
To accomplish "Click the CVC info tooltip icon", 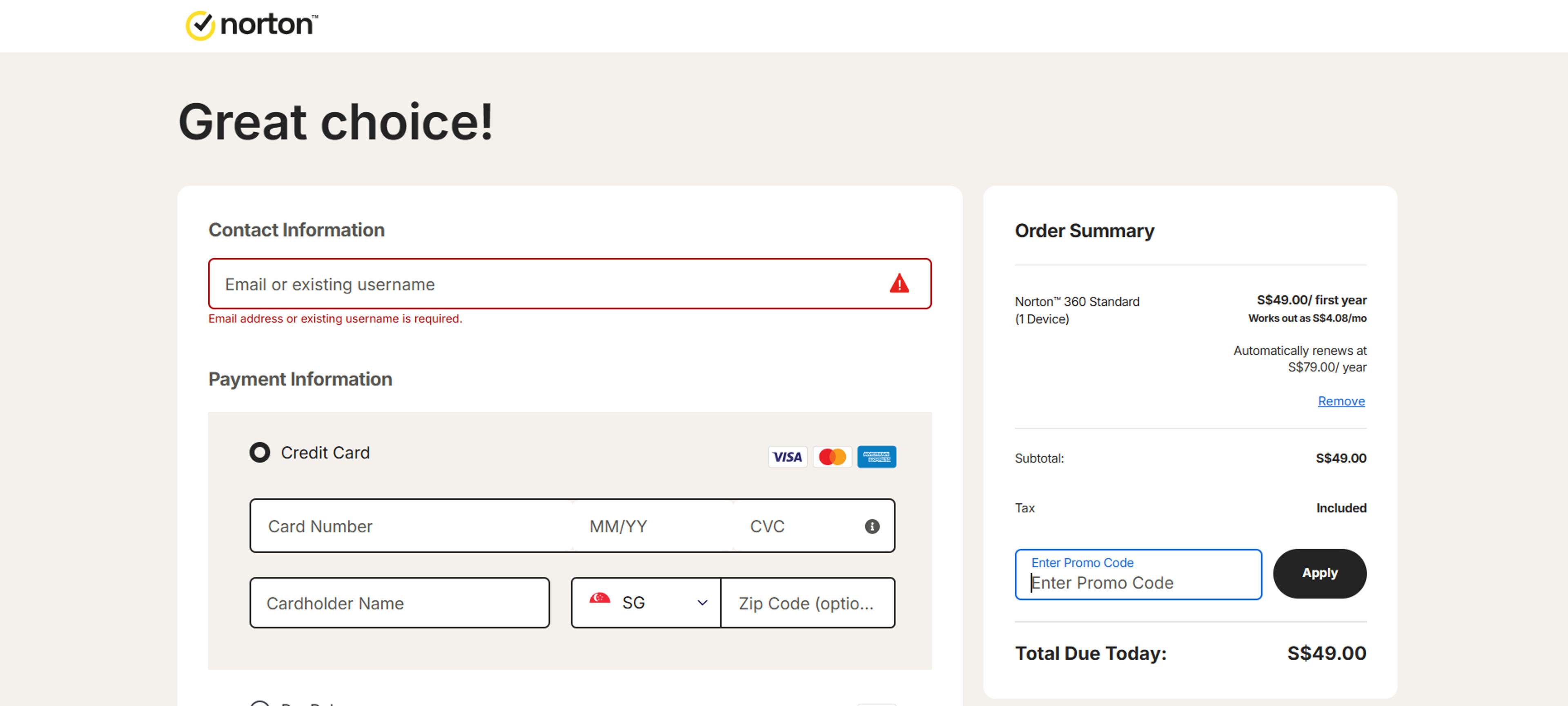I will point(873,526).
